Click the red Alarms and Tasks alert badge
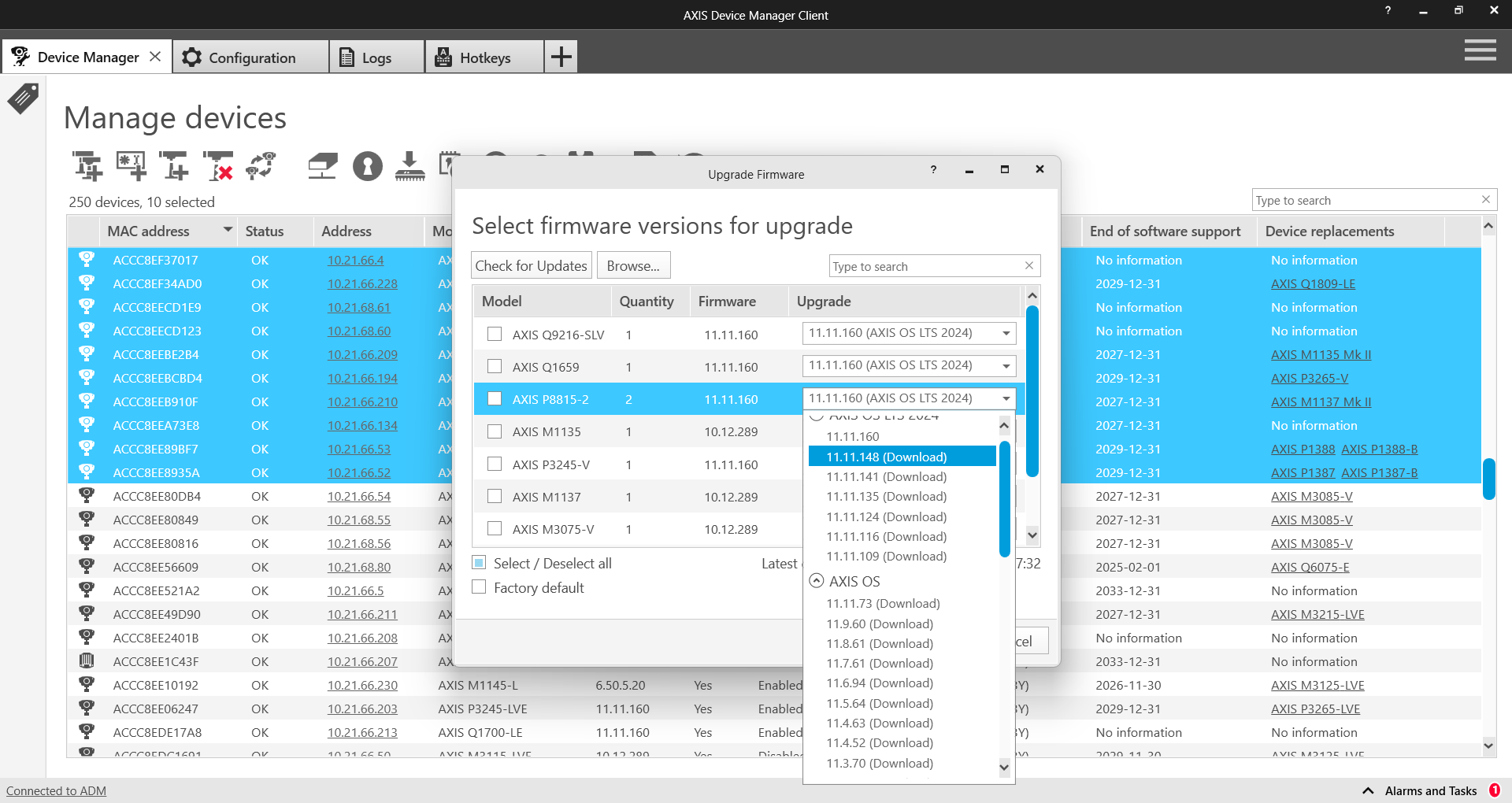Image resolution: width=1512 pixels, height=803 pixels. (x=1494, y=790)
